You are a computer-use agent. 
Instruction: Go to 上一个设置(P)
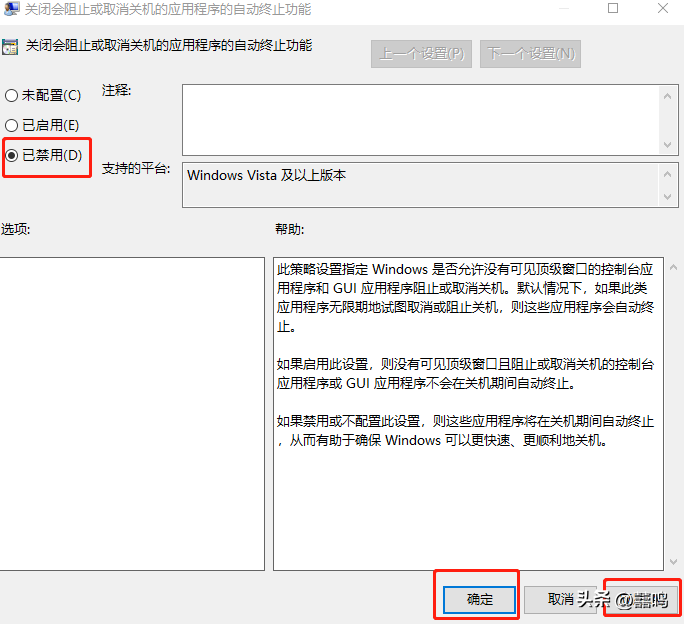coord(421,54)
